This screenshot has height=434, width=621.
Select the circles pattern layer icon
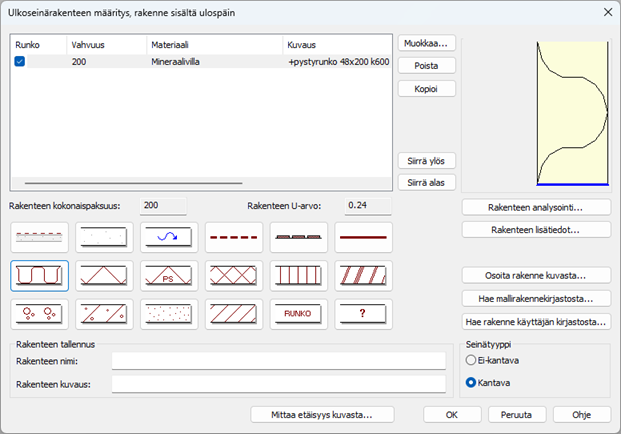40,313
